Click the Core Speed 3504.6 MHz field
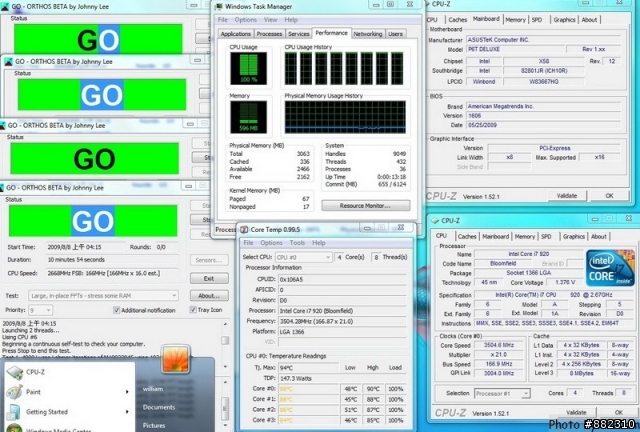Image resolution: width=640 pixels, height=432 pixels. [x=499, y=345]
